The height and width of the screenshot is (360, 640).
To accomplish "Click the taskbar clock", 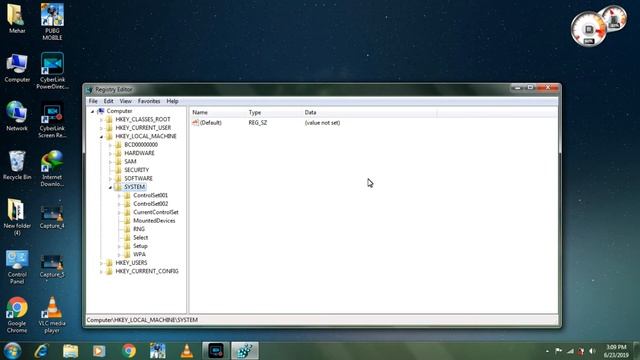I will point(616,351).
